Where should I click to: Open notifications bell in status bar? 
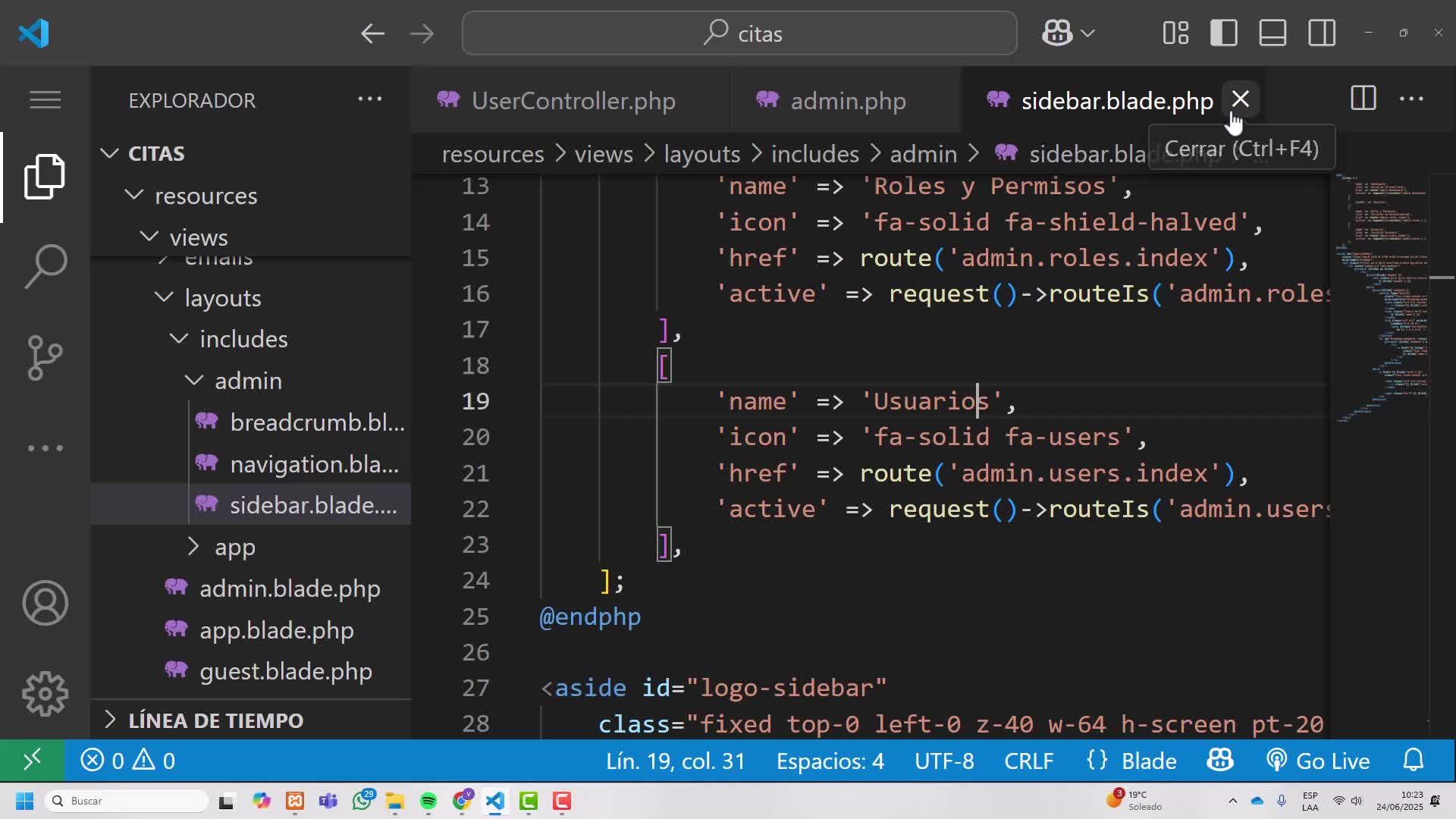point(1414,761)
